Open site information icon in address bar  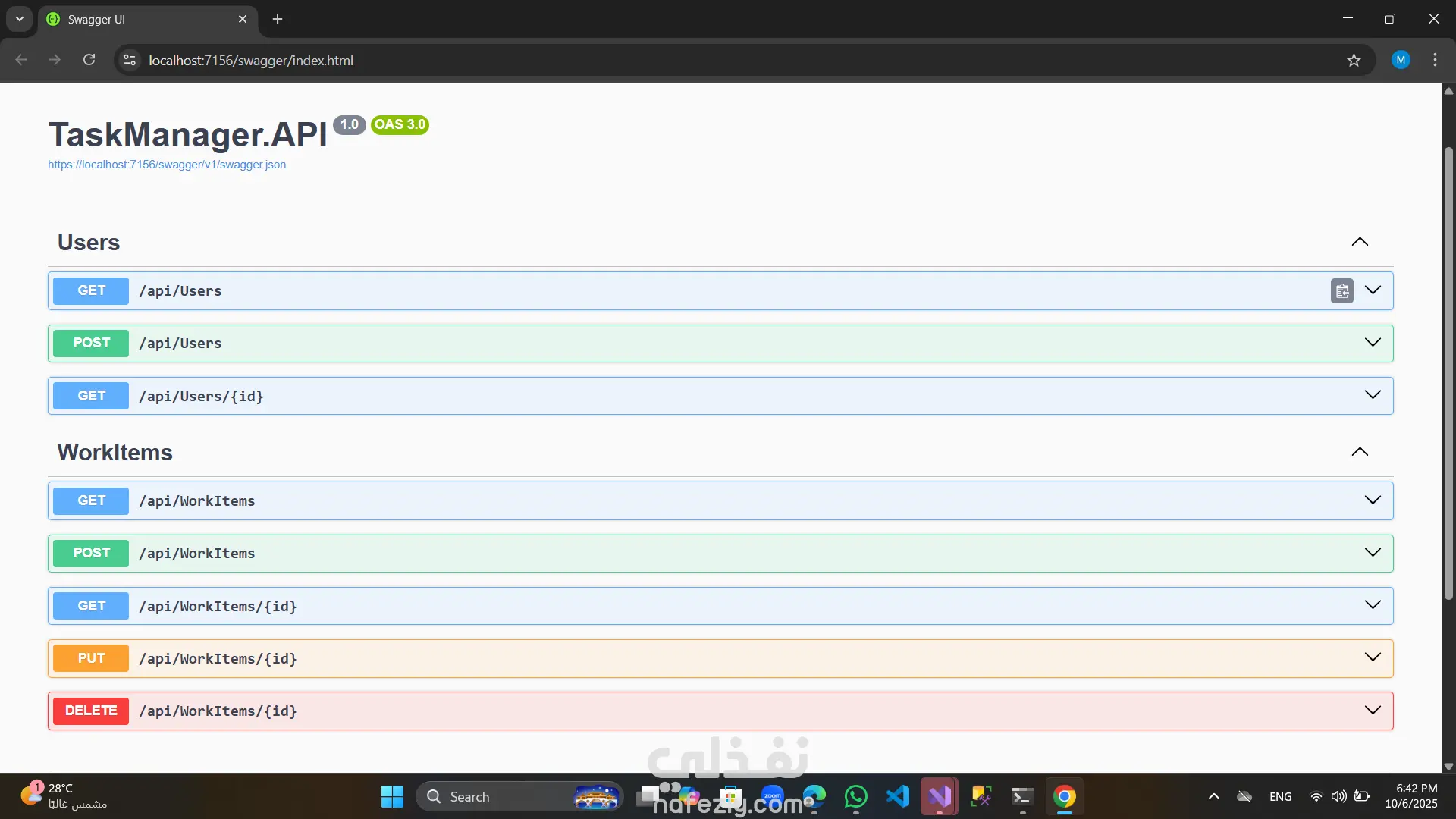(130, 60)
